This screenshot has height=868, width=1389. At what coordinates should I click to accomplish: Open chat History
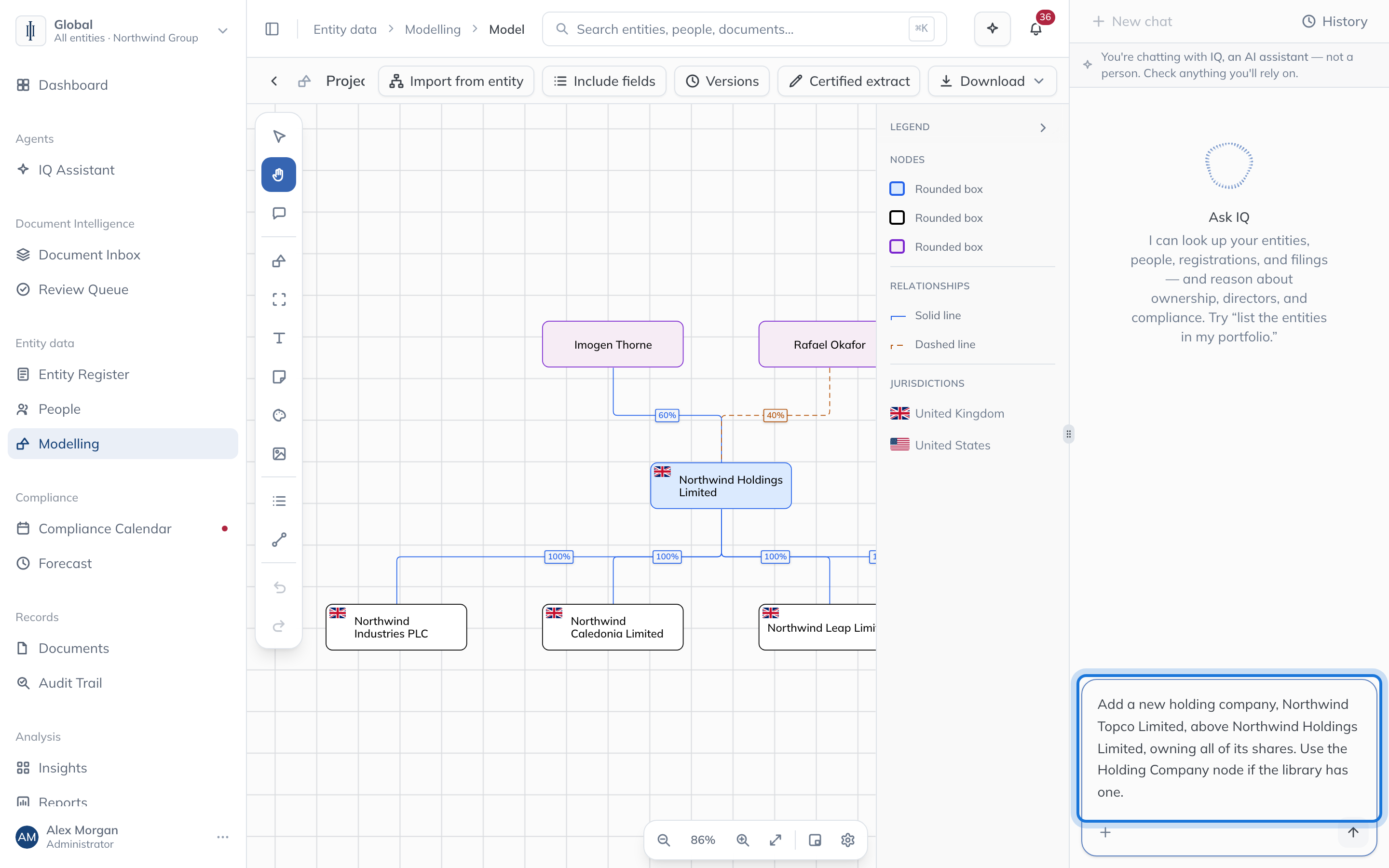tap(1334, 21)
